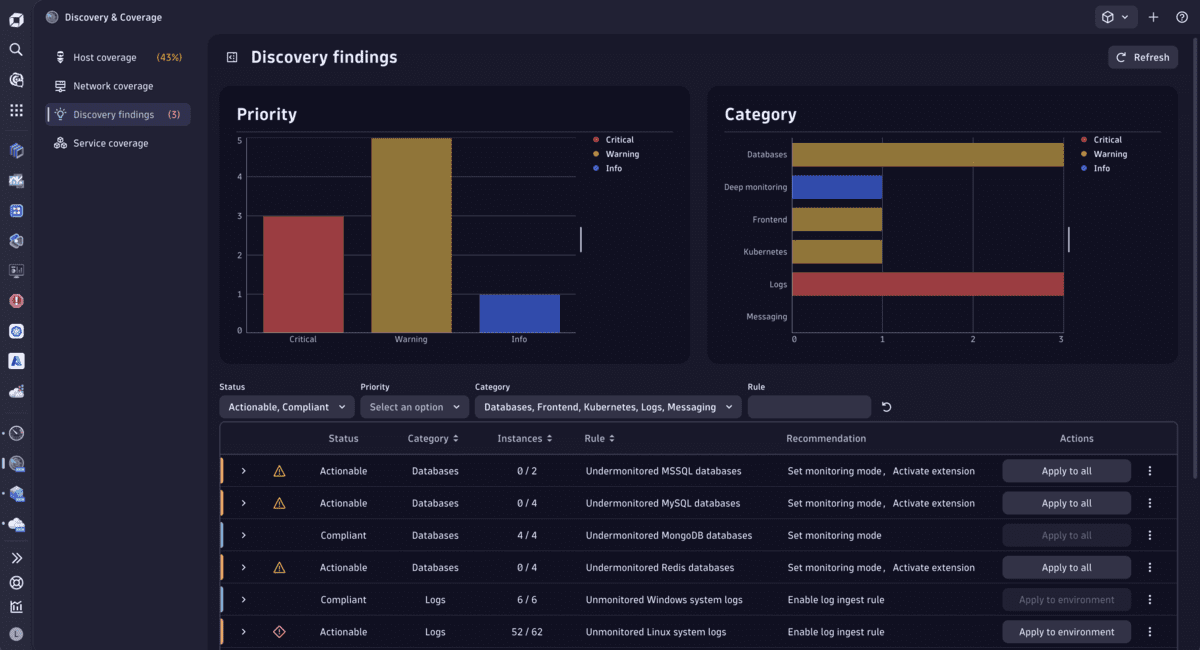Open the environment selector dropdown in top bar

pos(1116,17)
